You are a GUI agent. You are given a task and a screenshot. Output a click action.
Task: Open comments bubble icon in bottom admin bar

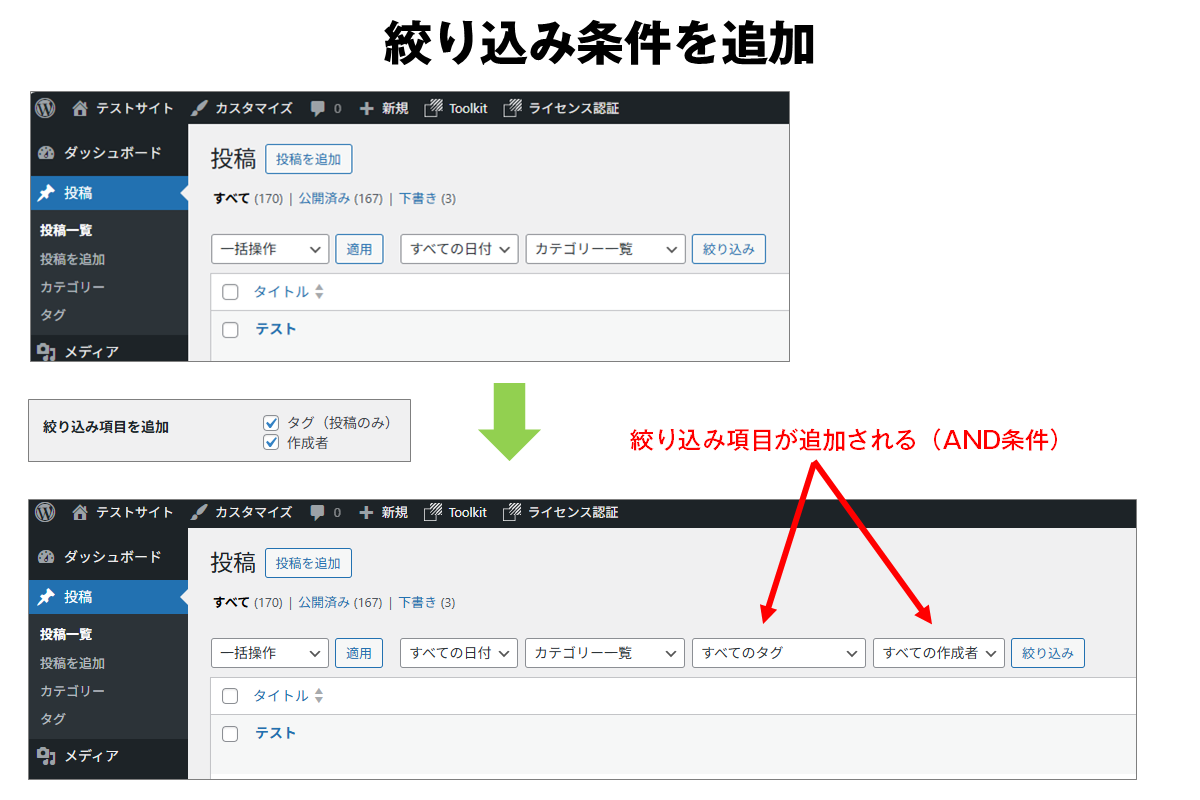(x=318, y=512)
